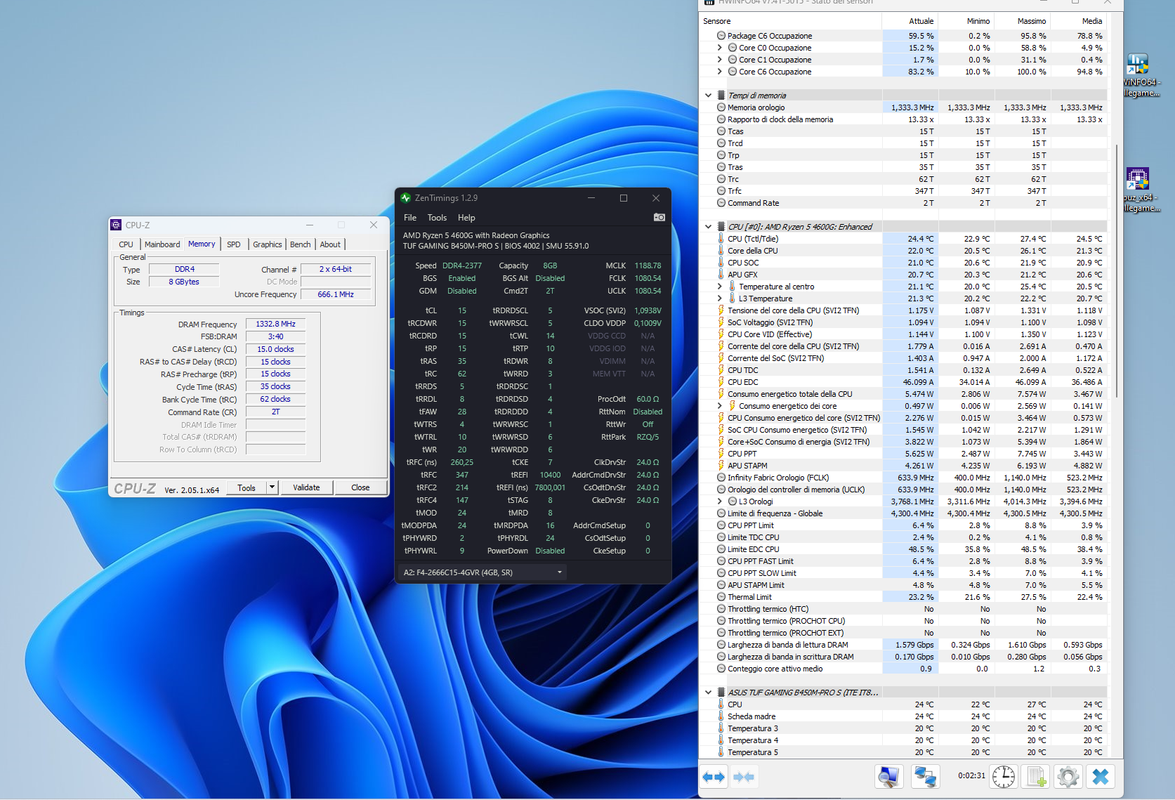Click the Attuale column header in HWiNFO
Screen dimensions: 1175x800
pos(910,21)
